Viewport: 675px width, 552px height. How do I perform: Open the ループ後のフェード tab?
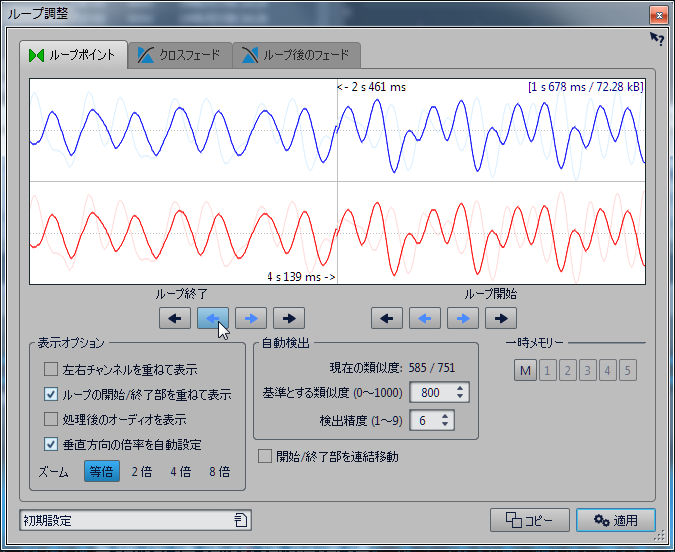pos(297,55)
